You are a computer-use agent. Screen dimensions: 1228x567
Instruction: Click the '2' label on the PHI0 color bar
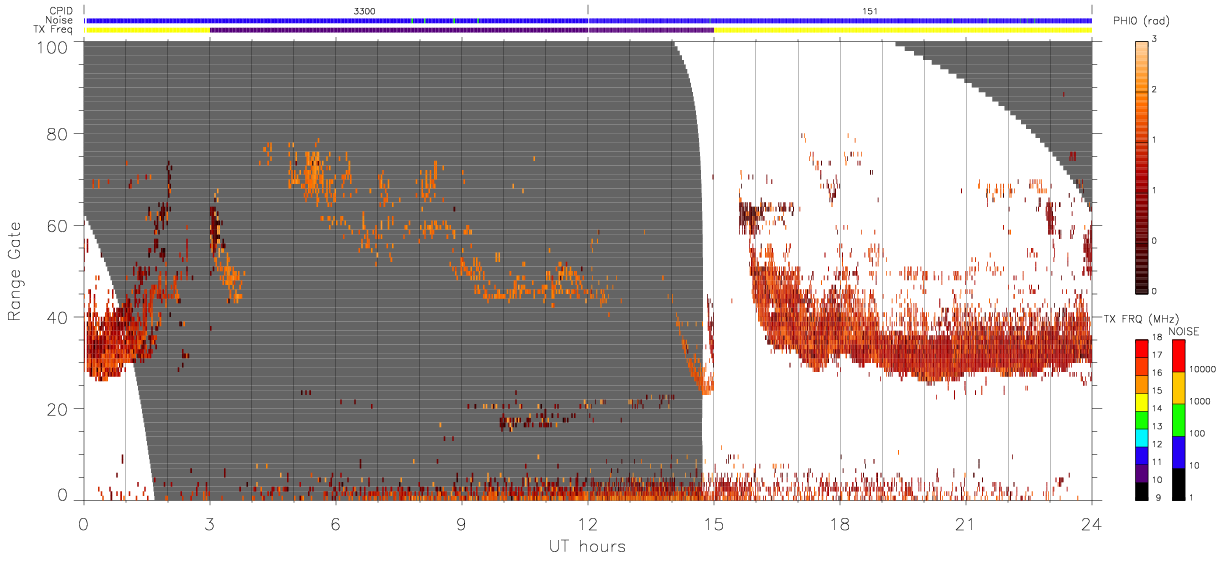tap(1156, 89)
